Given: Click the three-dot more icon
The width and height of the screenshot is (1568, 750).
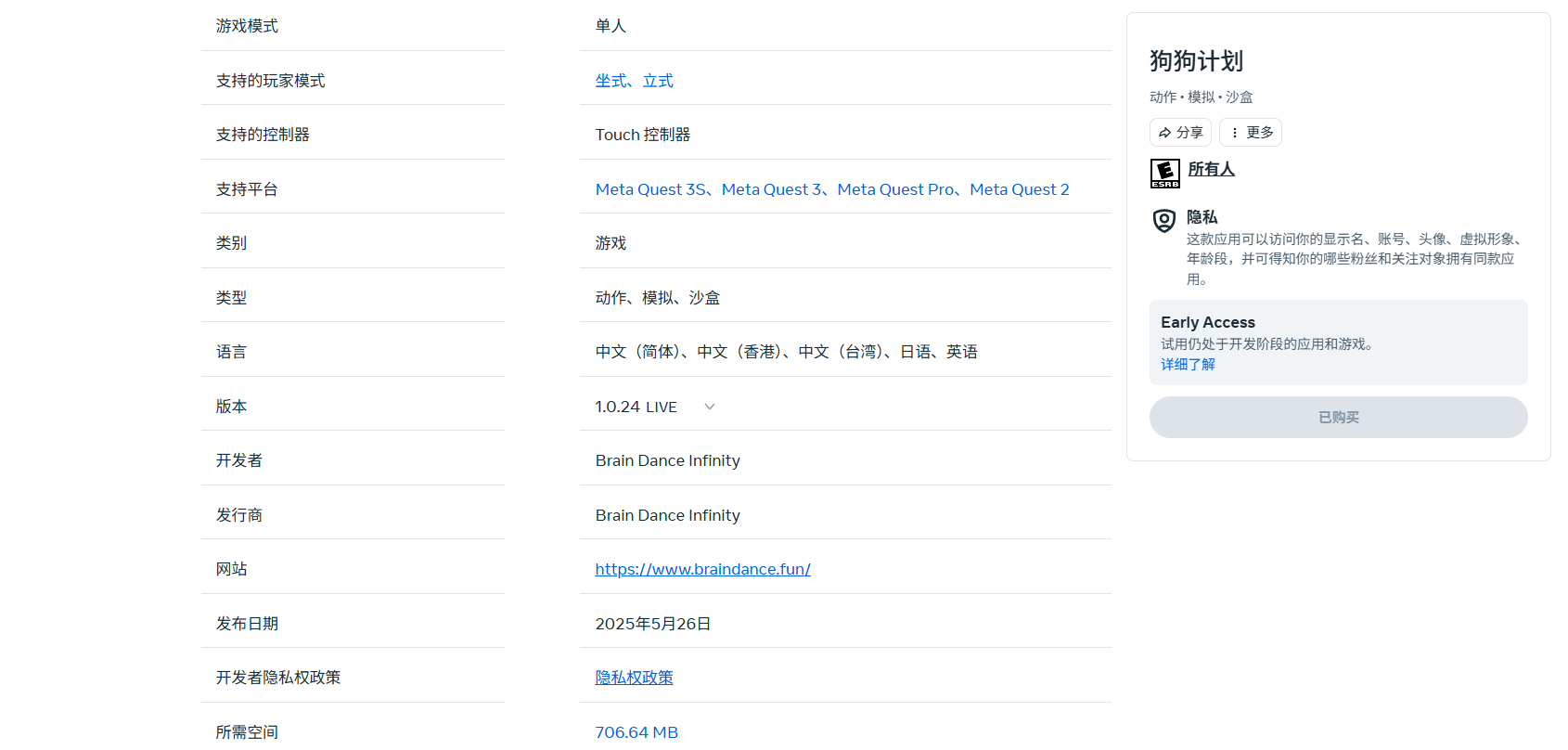Looking at the screenshot, I should 1234,133.
